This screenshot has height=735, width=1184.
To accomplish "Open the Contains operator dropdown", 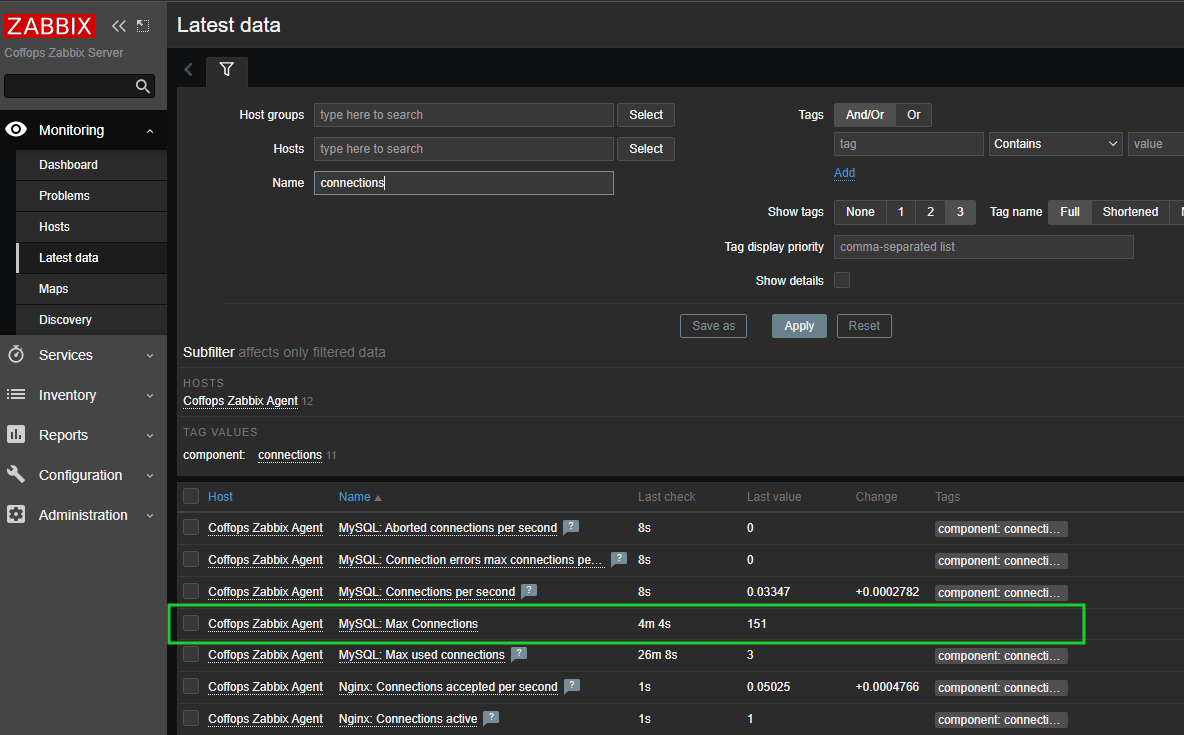I will pyautogui.click(x=1055, y=143).
